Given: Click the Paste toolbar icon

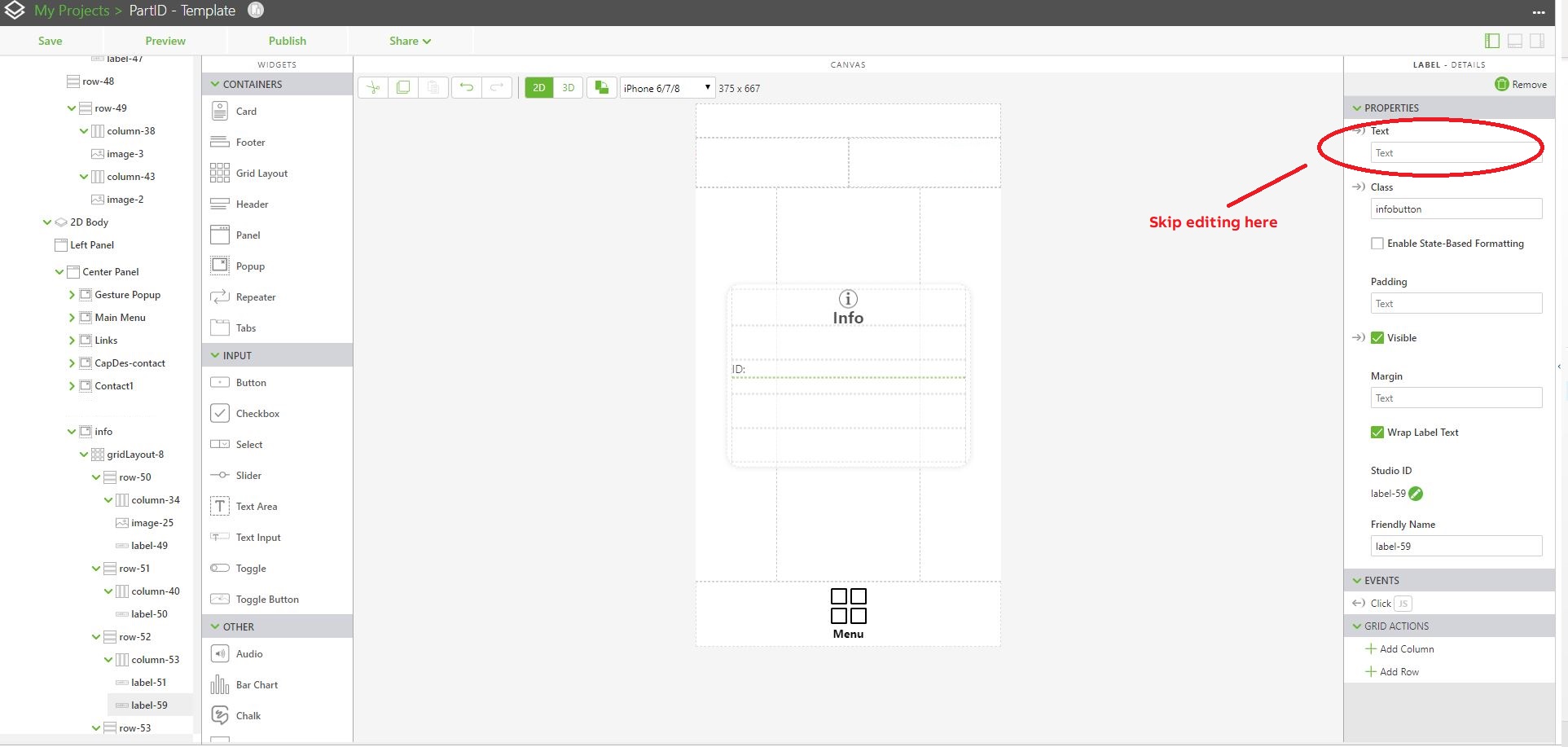Looking at the screenshot, I should [x=433, y=88].
